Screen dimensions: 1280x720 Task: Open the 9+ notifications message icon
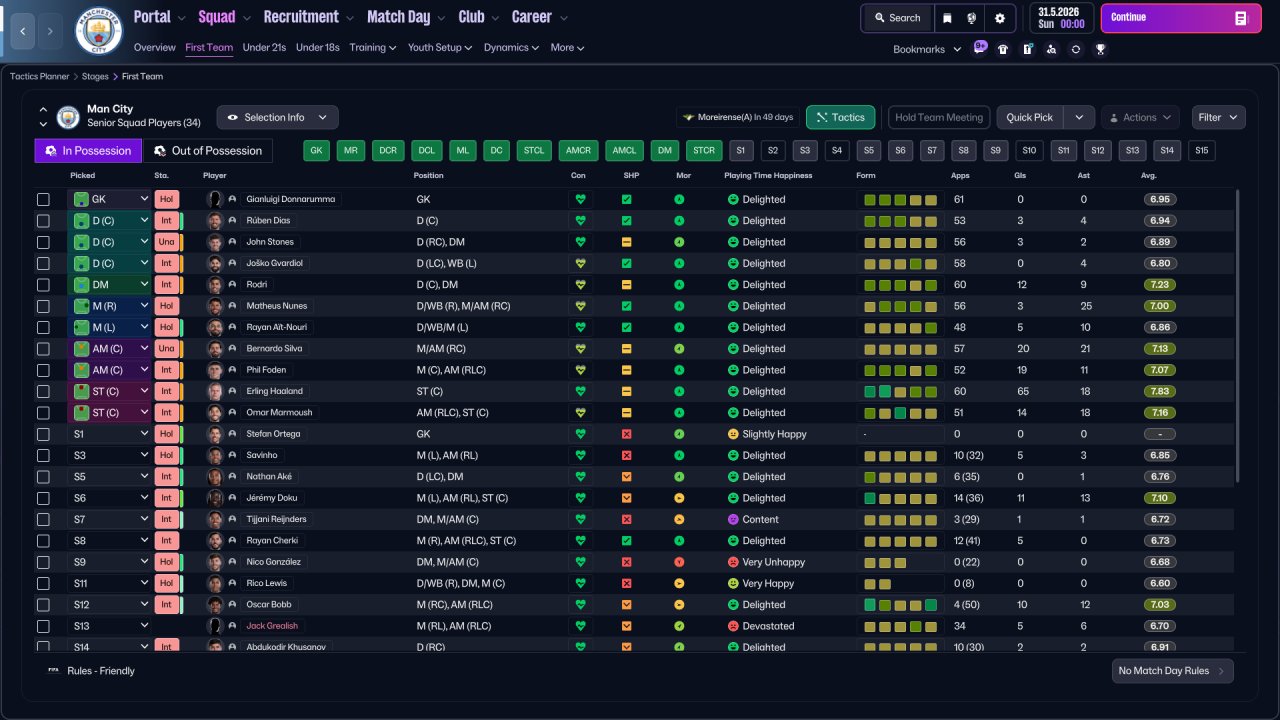click(x=980, y=48)
